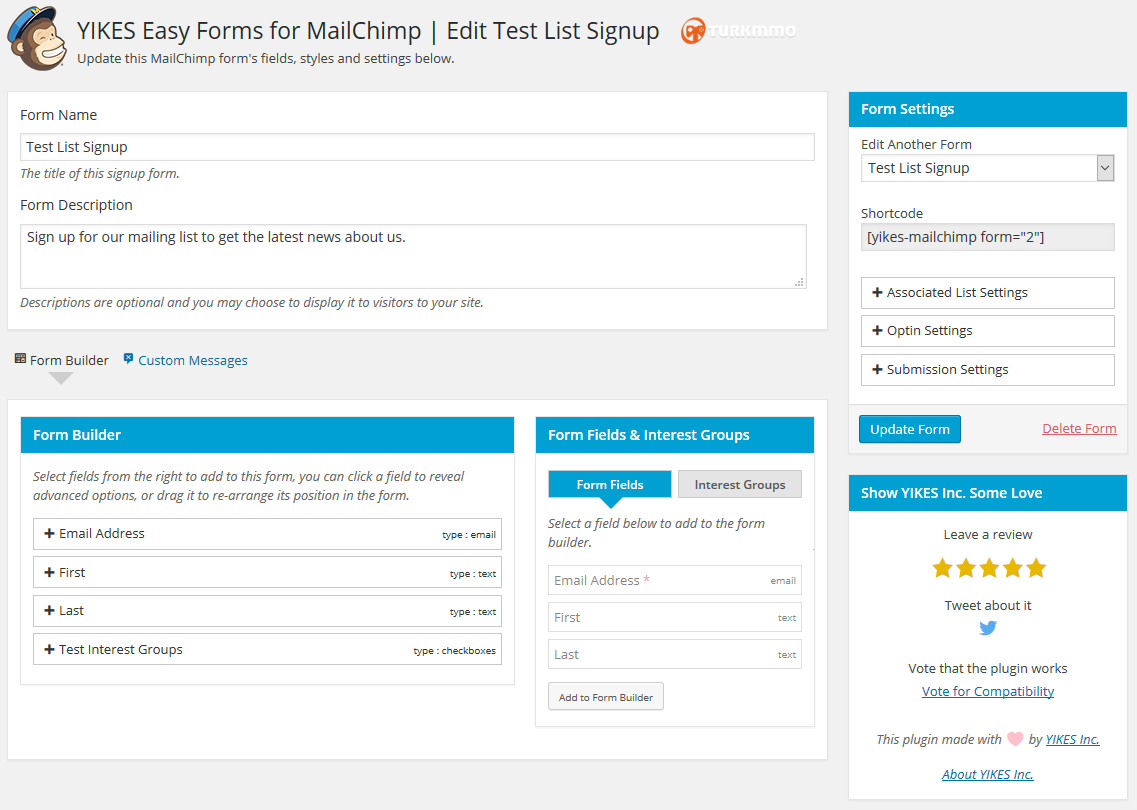Screen dimensions: 1137x810
Task: Open the Custom Messages tab
Action: (186, 360)
